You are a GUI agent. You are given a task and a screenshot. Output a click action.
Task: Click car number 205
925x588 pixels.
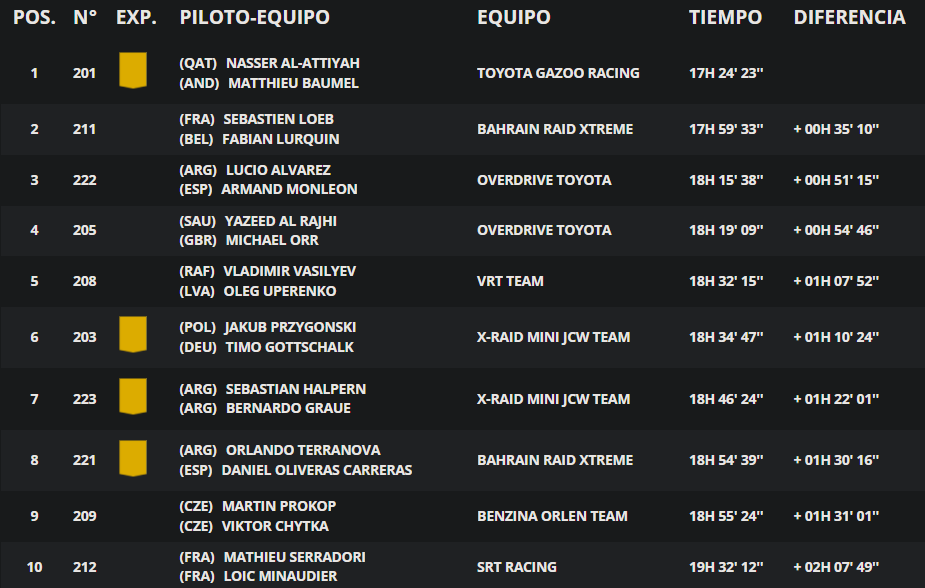(x=84, y=230)
